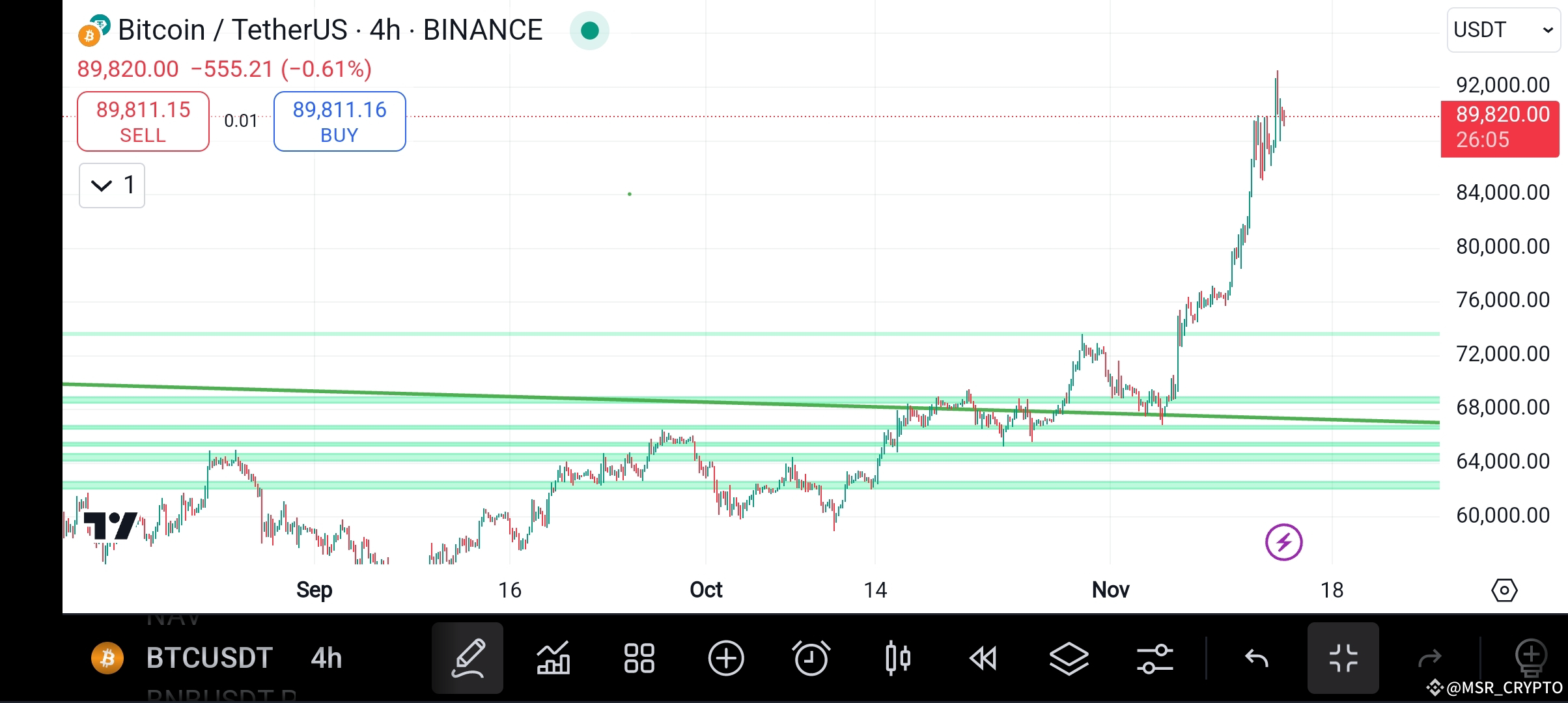This screenshot has height=703, width=1568.
Task: Select the pencil drawing tool
Action: click(467, 657)
